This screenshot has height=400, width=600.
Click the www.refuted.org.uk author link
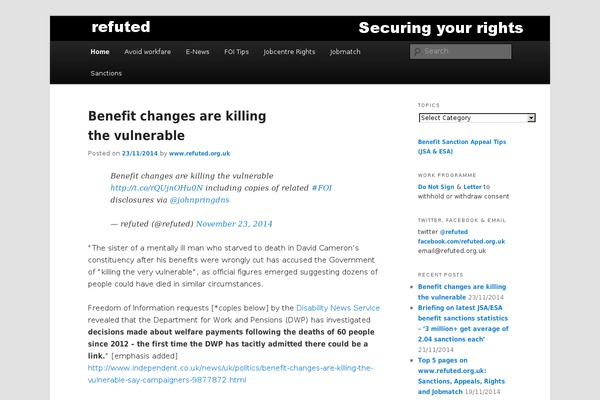point(200,153)
